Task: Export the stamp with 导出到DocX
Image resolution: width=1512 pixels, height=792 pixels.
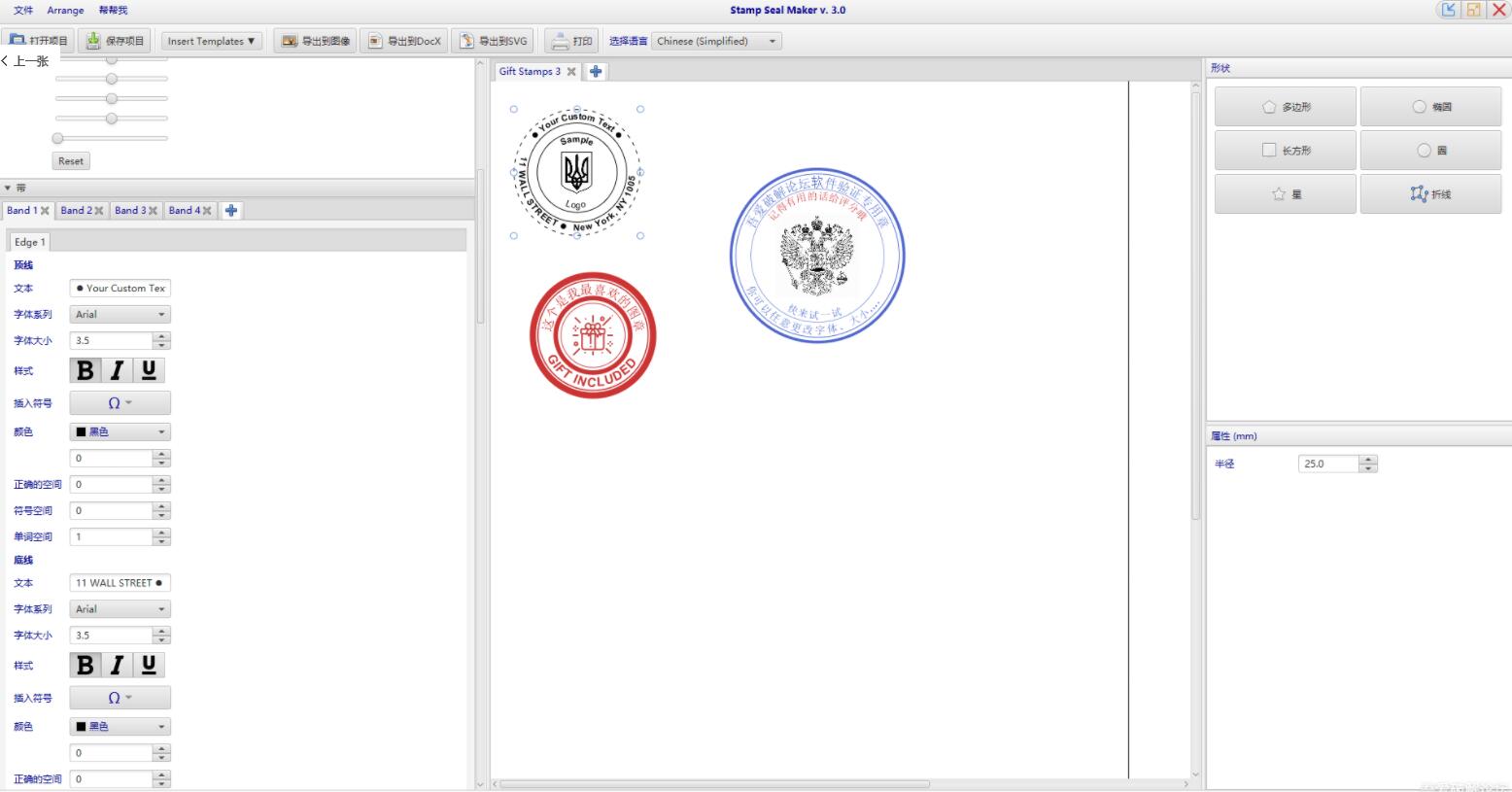Action: point(404,41)
